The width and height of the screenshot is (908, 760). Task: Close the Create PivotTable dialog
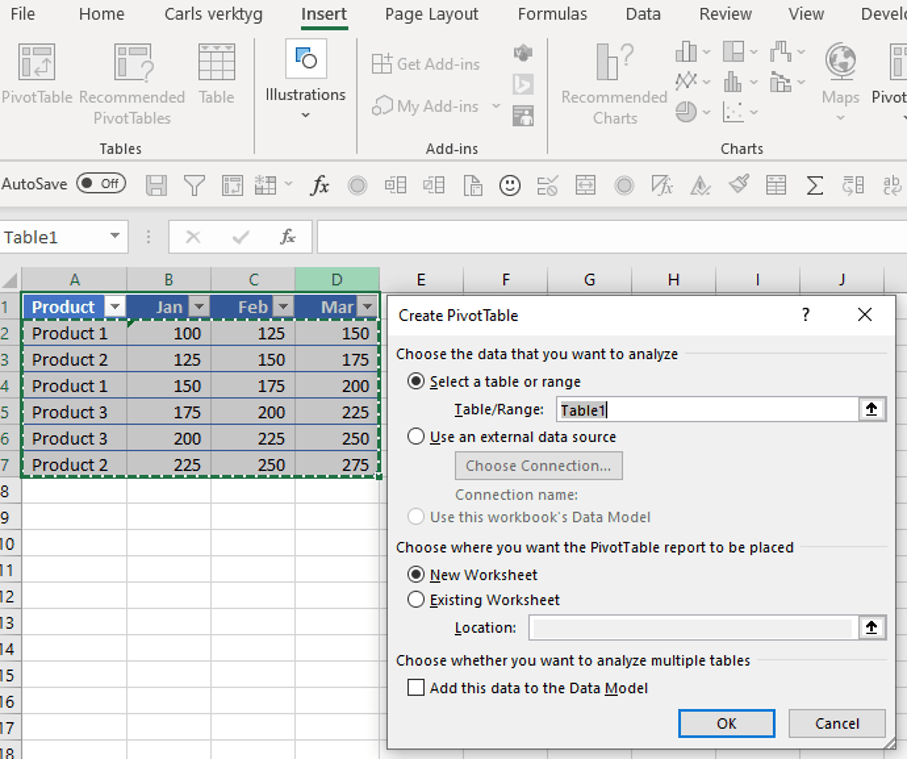point(865,315)
